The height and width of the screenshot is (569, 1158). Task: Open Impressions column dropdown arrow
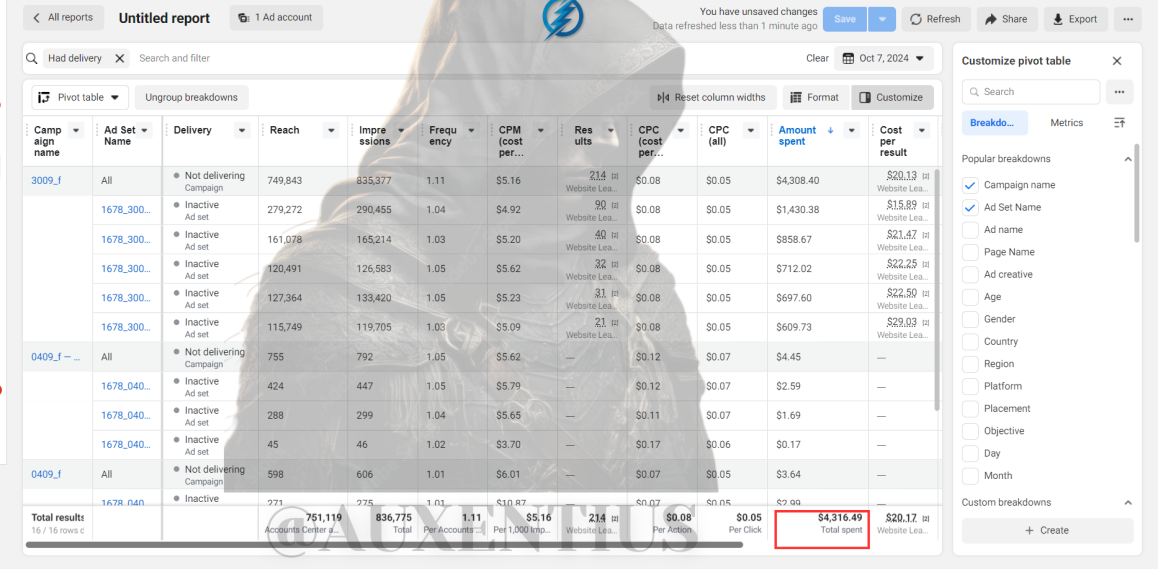coord(401,130)
